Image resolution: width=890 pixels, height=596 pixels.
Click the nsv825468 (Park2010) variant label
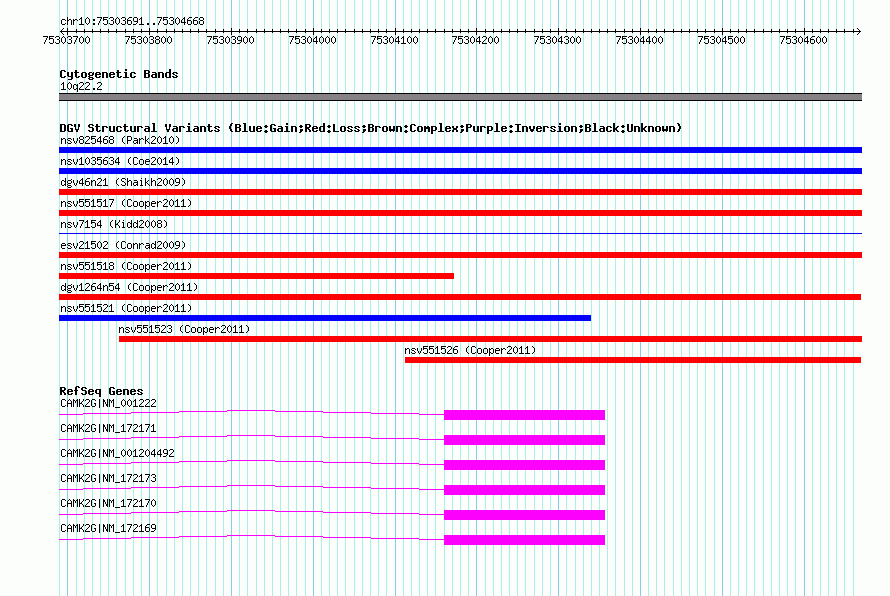(x=120, y=140)
